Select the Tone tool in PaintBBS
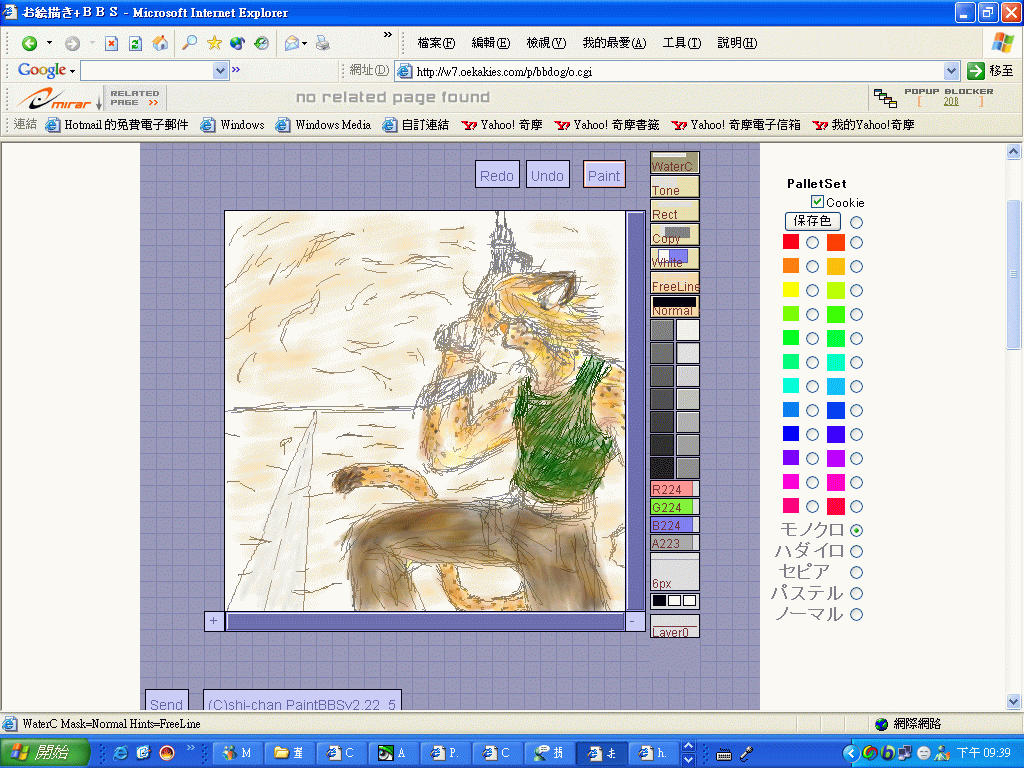The image size is (1024, 768). pos(674,188)
